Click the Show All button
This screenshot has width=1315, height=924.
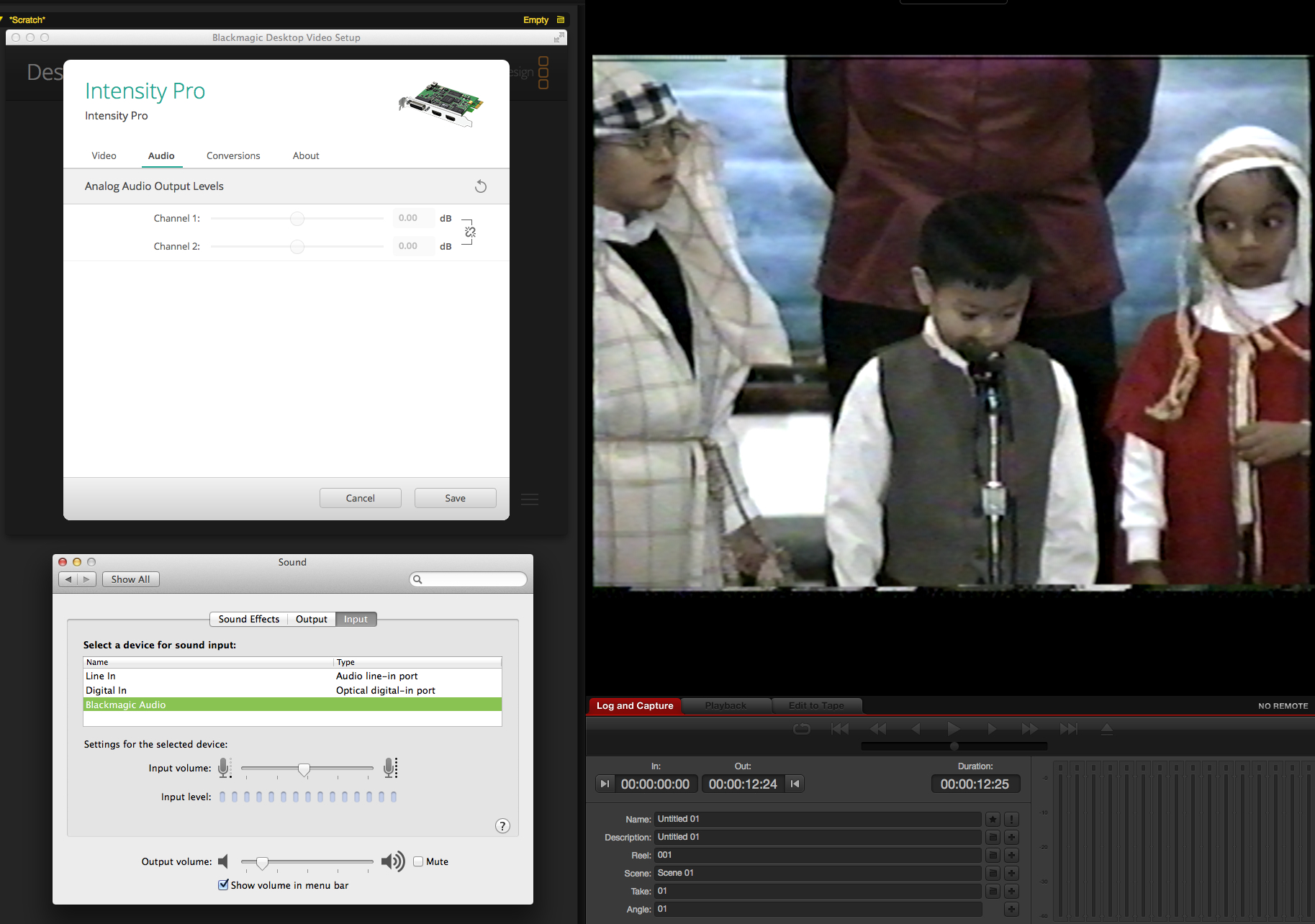pyautogui.click(x=130, y=579)
